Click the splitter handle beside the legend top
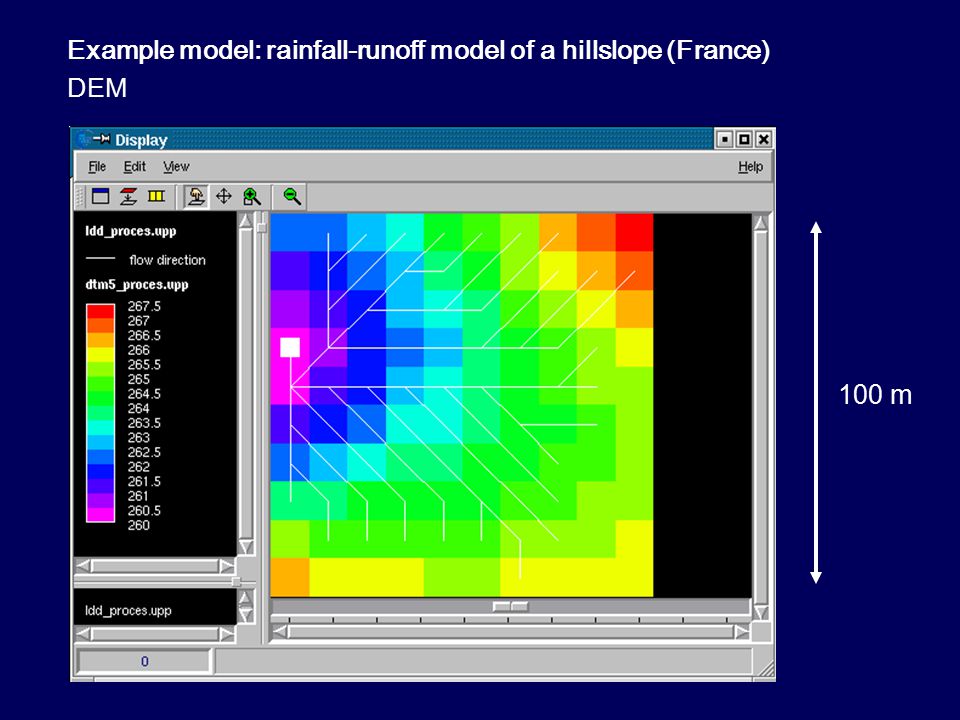Viewport: 960px width, 720px height. point(261,228)
